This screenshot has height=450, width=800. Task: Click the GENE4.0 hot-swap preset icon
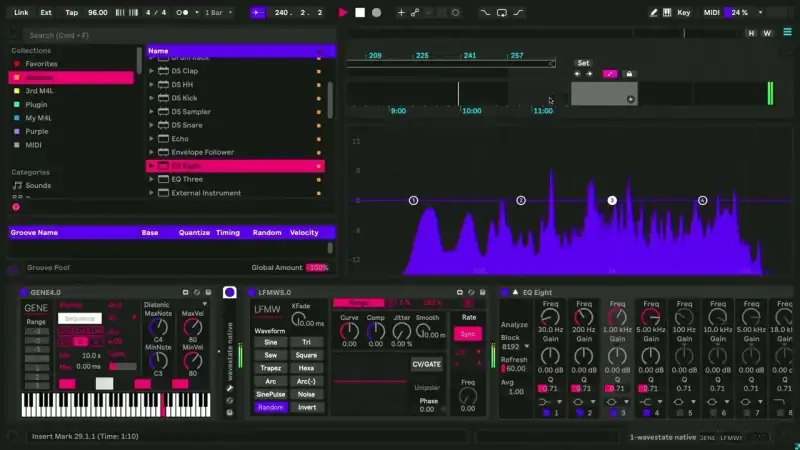click(197, 292)
